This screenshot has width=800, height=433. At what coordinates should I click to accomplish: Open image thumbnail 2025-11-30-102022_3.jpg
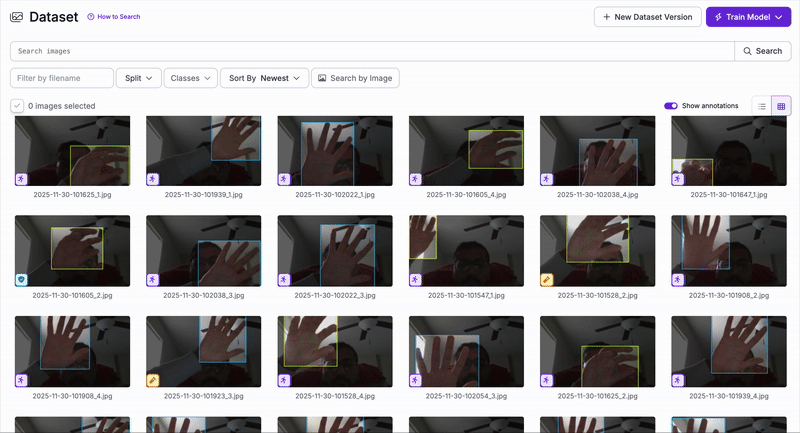point(335,250)
